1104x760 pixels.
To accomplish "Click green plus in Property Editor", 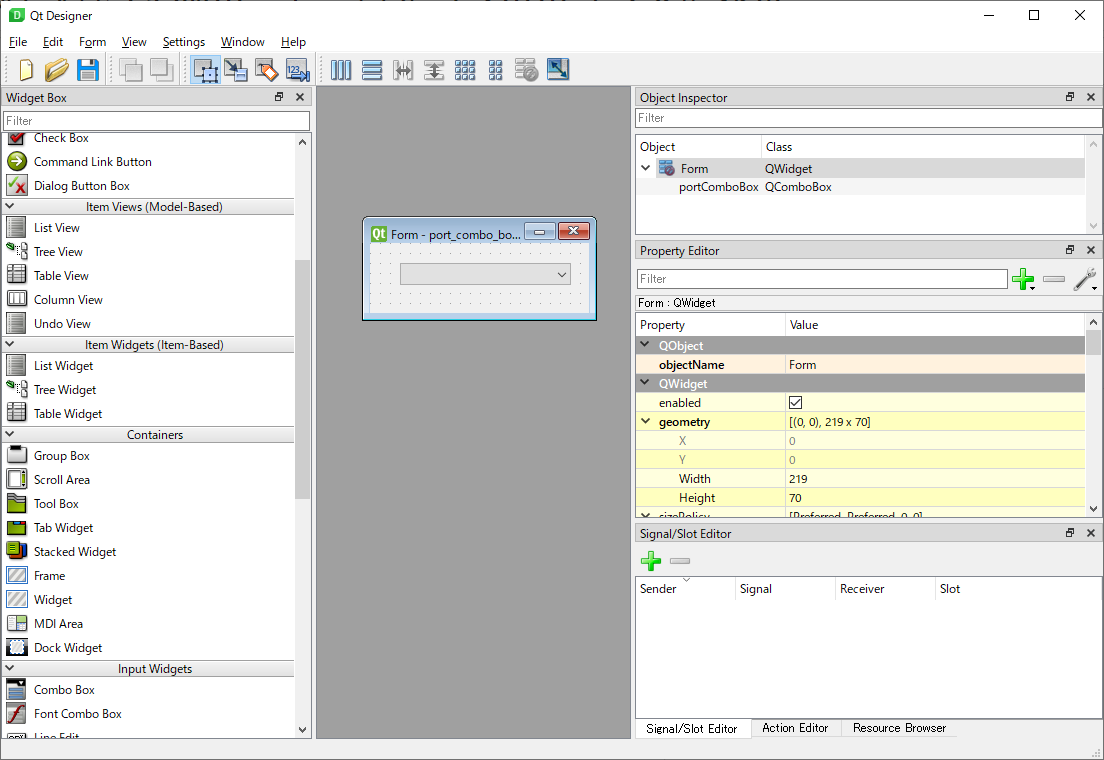I will (x=1022, y=279).
